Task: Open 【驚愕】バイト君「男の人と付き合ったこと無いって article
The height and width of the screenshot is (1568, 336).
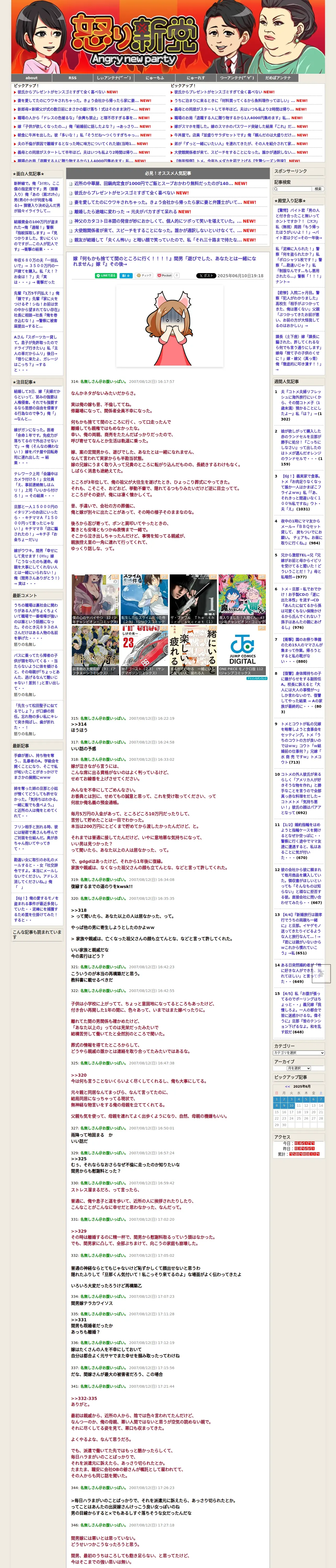Action: [x=299, y=224]
